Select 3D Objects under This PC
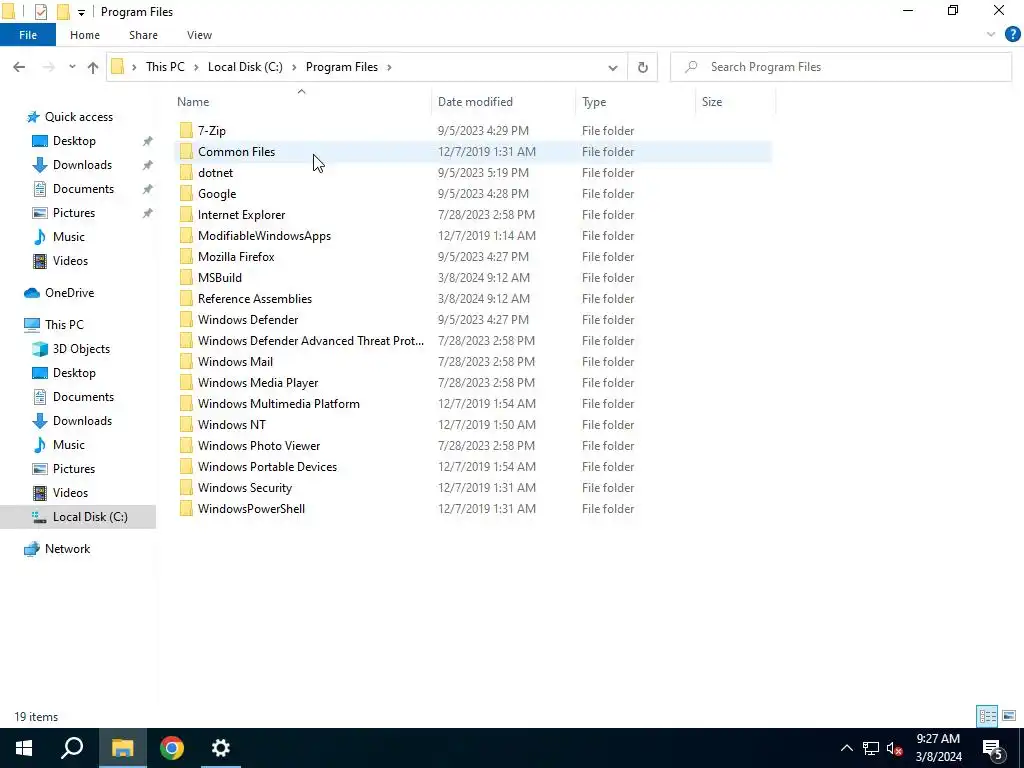 [x=81, y=349]
